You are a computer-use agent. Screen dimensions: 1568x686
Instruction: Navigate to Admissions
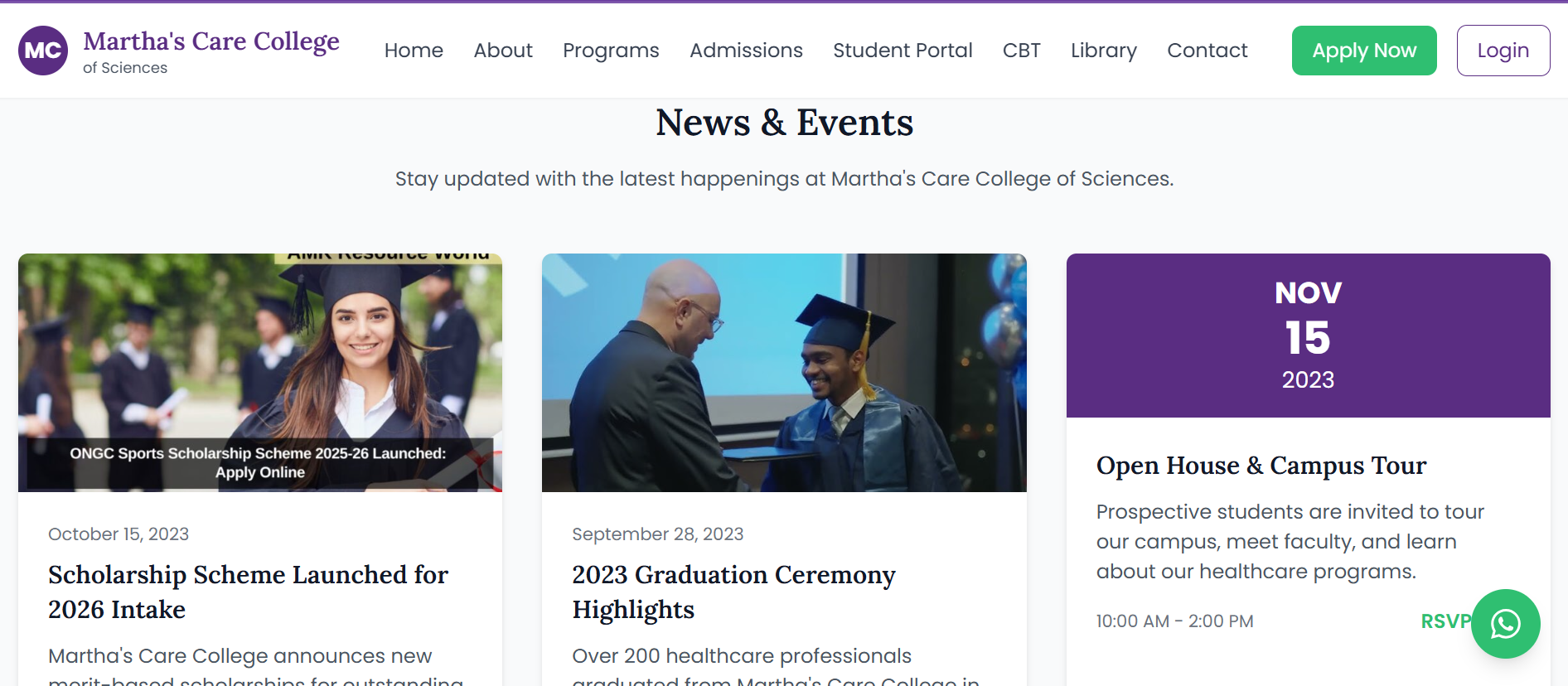(746, 51)
